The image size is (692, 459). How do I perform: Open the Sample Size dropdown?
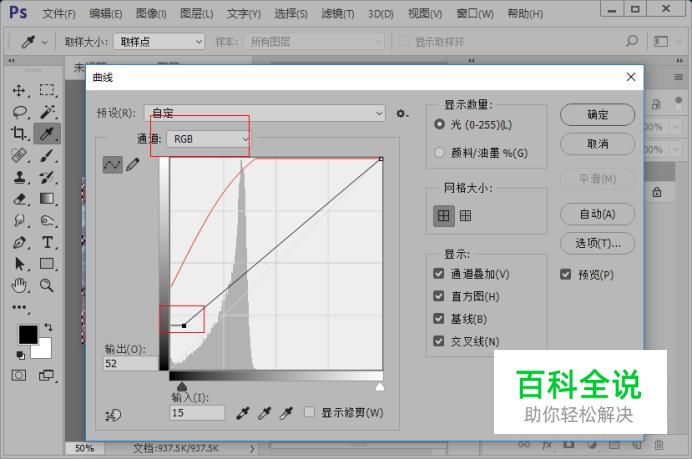pos(159,41)
